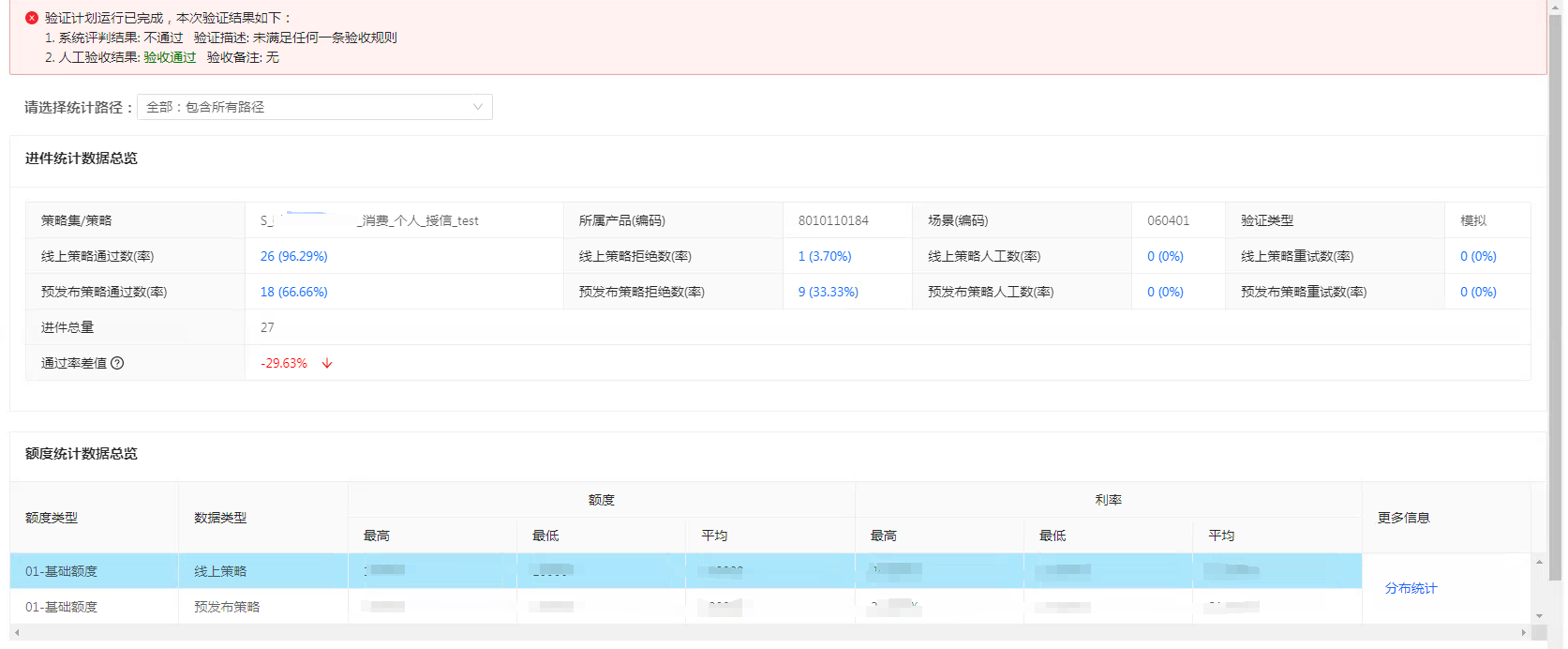This screenshot has width=1568, height=649.
Task: Click the down arrow of the quota table scrollbar
Action: pyautogui.click(x=1539, y=616)
